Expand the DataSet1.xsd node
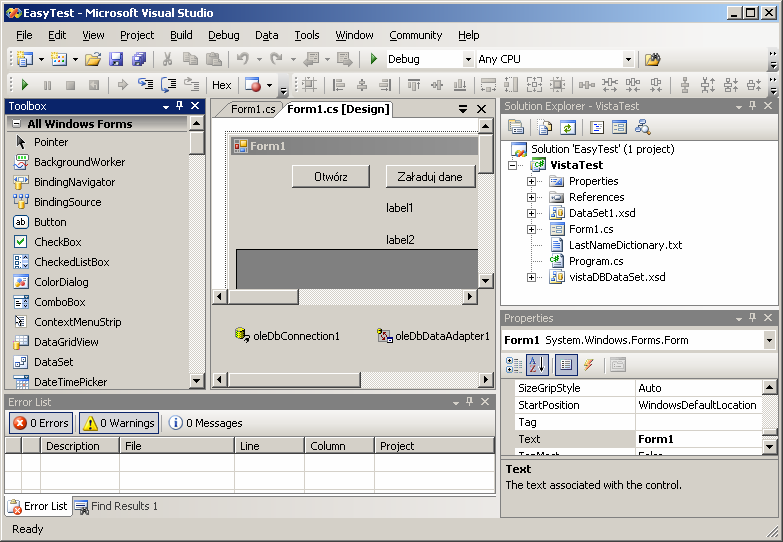This screenshot has width=783, height=542. [x=531, y=213]
